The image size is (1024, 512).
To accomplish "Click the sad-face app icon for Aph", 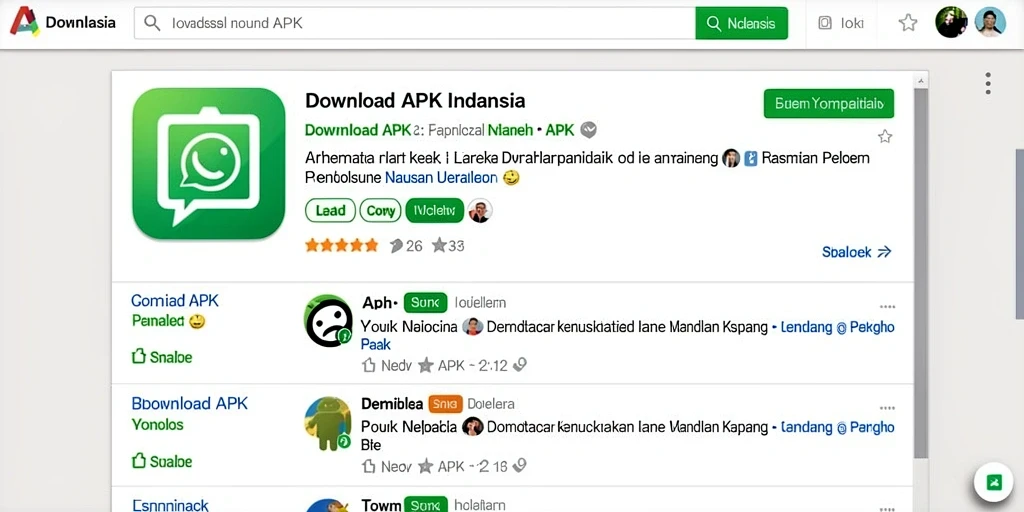I will [328, 320].
